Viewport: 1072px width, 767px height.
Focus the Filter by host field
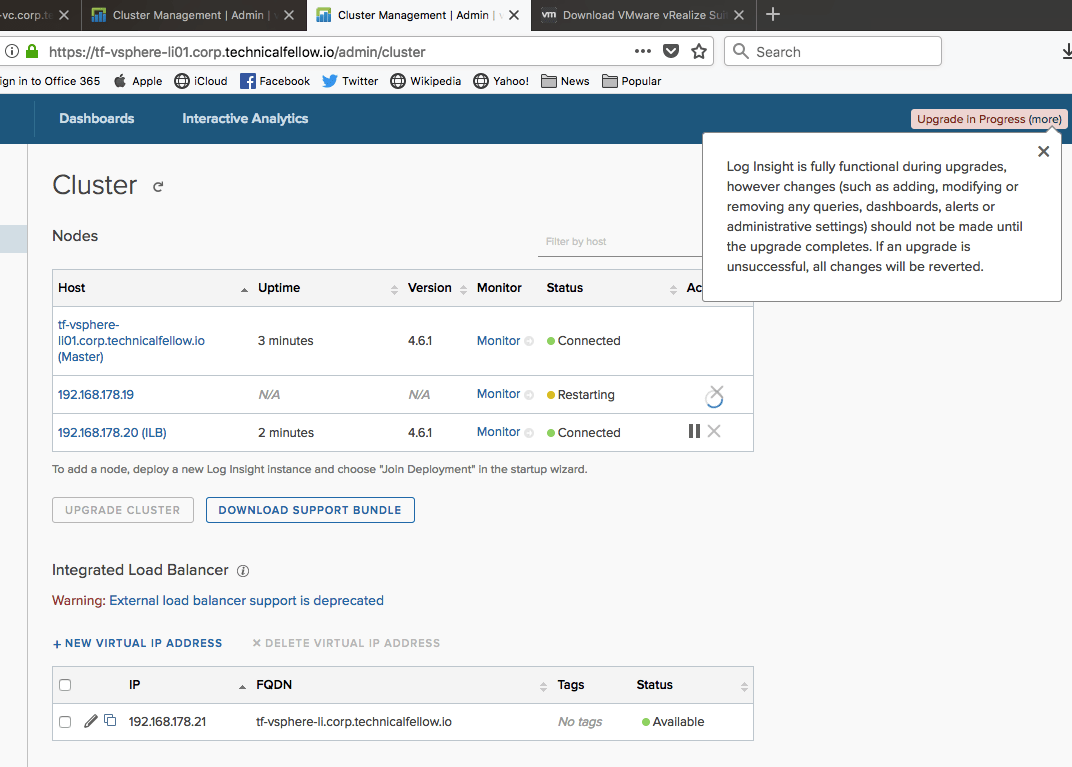coord(620,242)
